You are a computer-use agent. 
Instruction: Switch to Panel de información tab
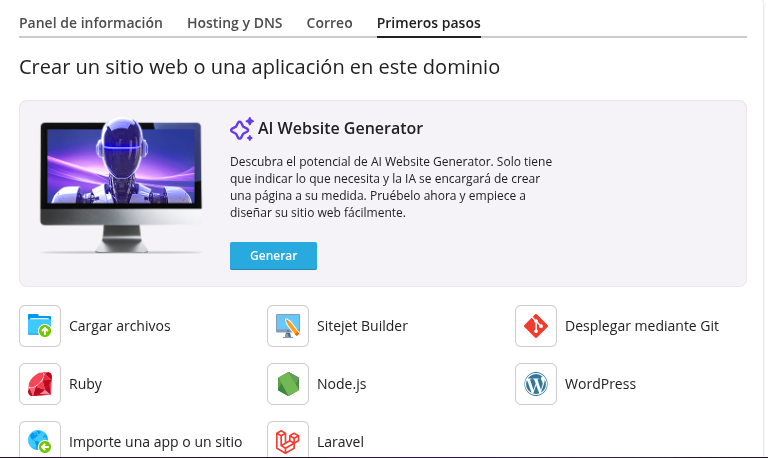click(91, 23)
